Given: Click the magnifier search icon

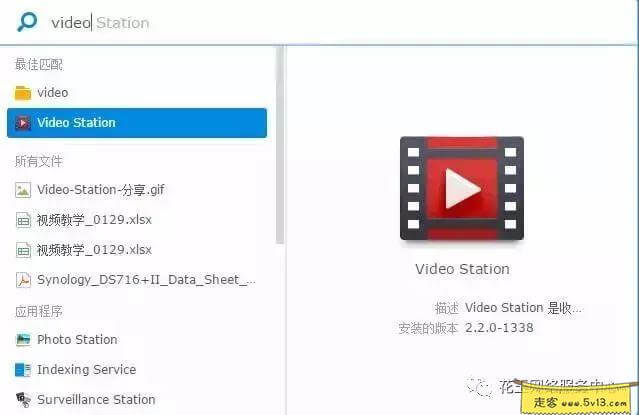Looking at the screenshot, I should click(x=26, y=22).
